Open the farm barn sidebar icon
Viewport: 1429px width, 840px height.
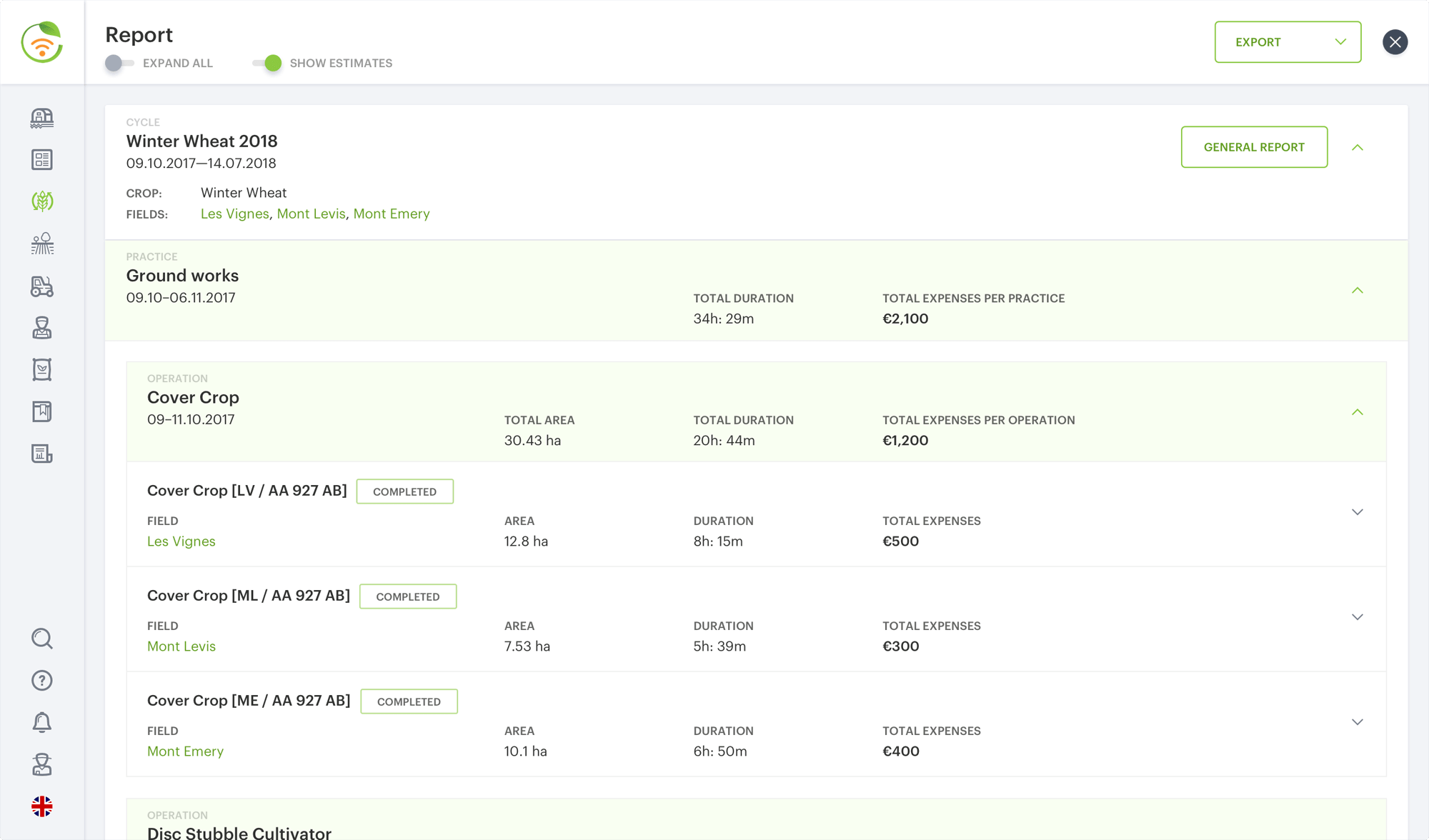coord(42,118)
